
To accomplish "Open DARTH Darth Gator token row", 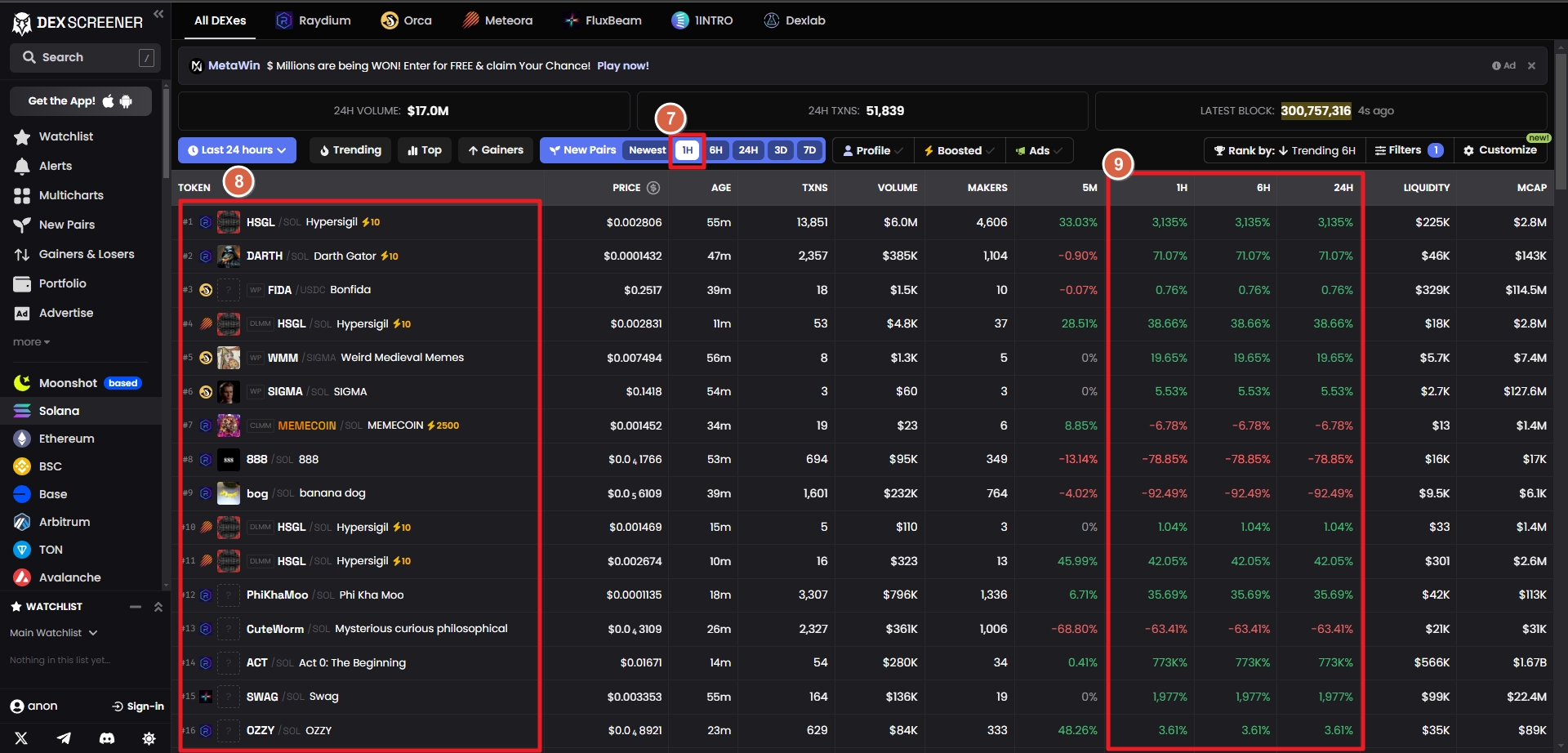I will pyautogui.click(x=864, y=256).
